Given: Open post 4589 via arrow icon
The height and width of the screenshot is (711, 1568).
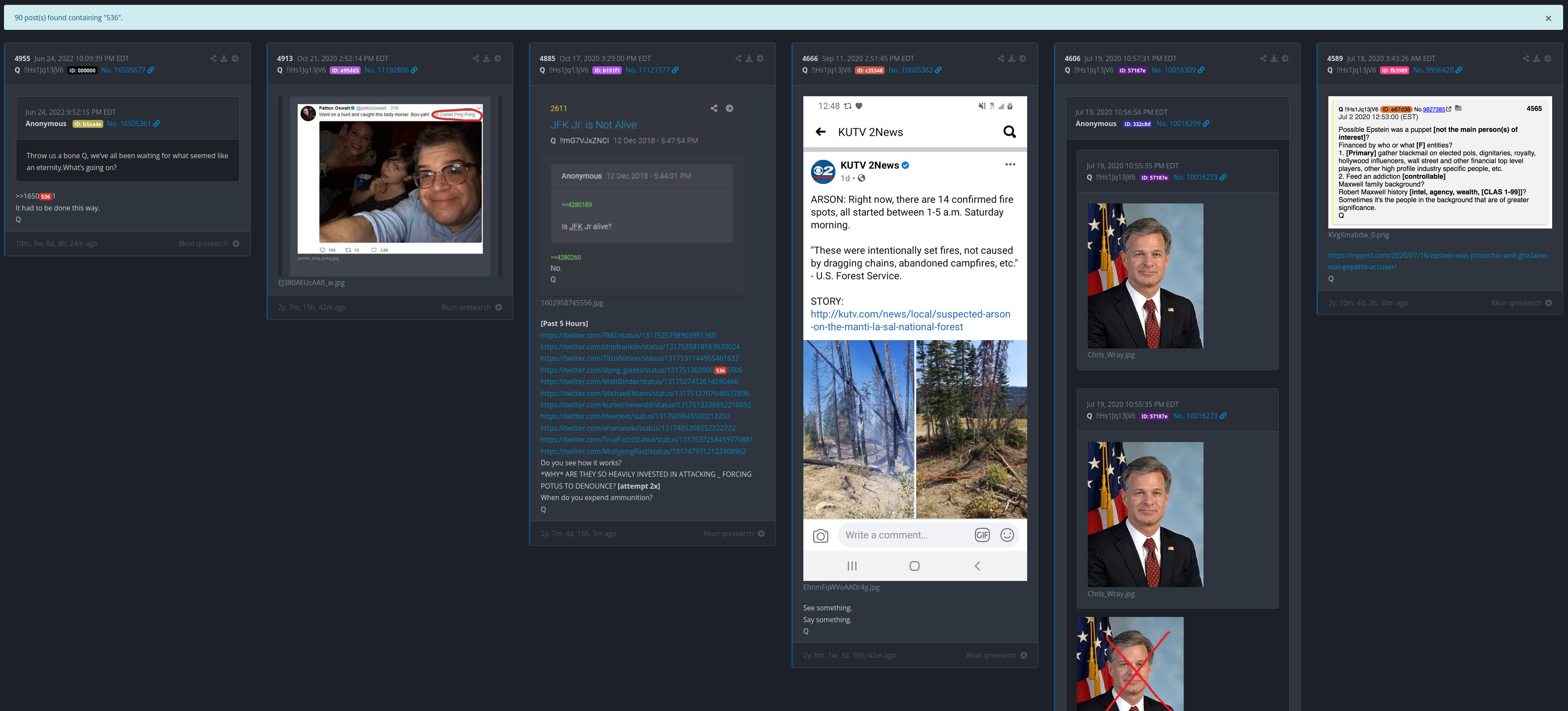Looking at the screenshot, I should tap(1547, 58).
